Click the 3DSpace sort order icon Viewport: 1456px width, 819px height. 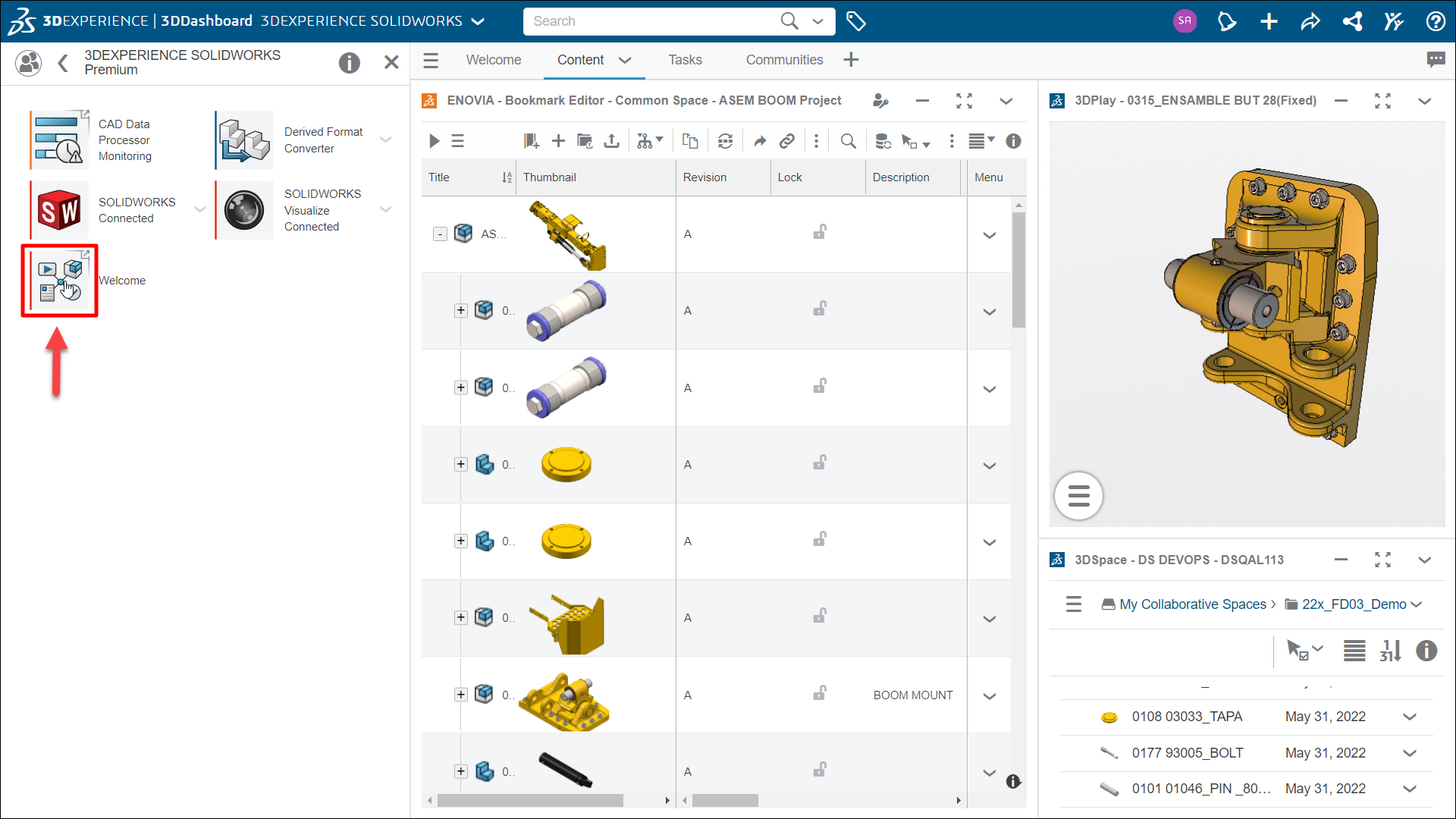[1390, 651]
